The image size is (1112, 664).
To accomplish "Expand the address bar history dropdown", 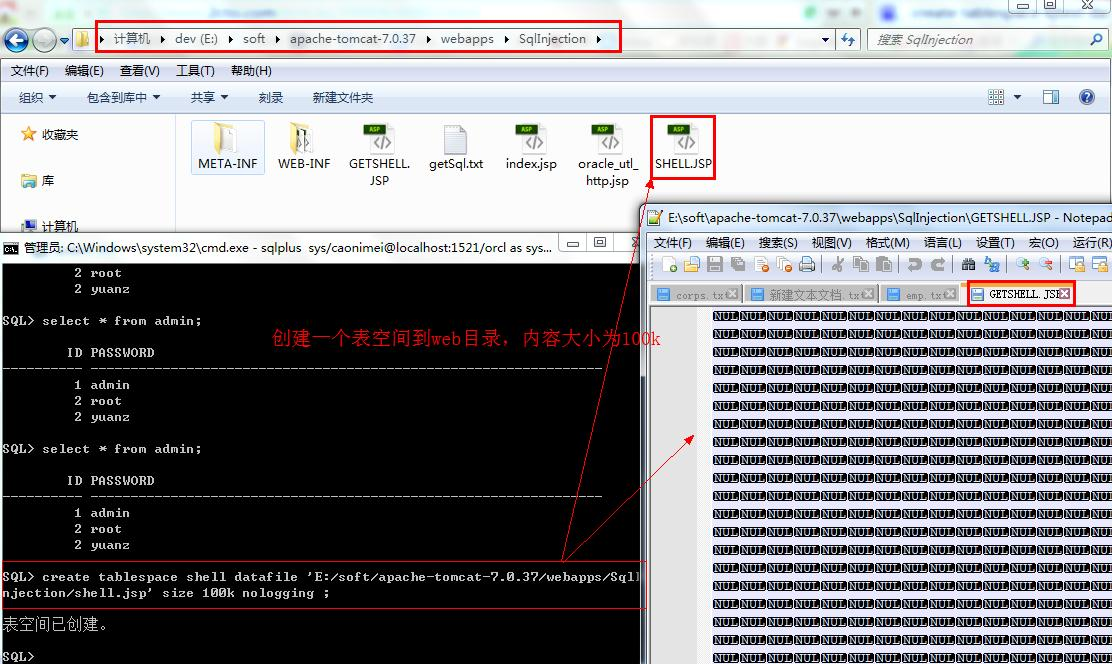I will pyautogui.click(x=825, y=40).
